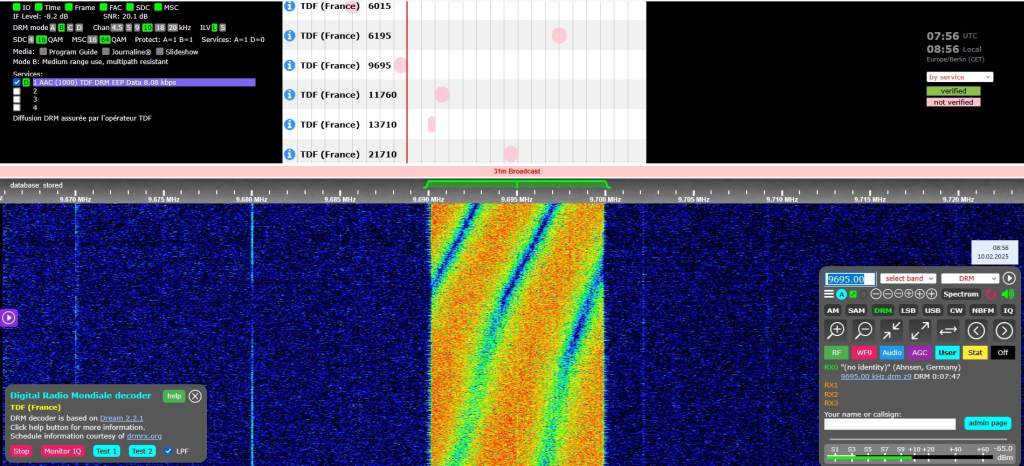
Task: Click the page right arrow icon
Action: [x=1005, y=330]
